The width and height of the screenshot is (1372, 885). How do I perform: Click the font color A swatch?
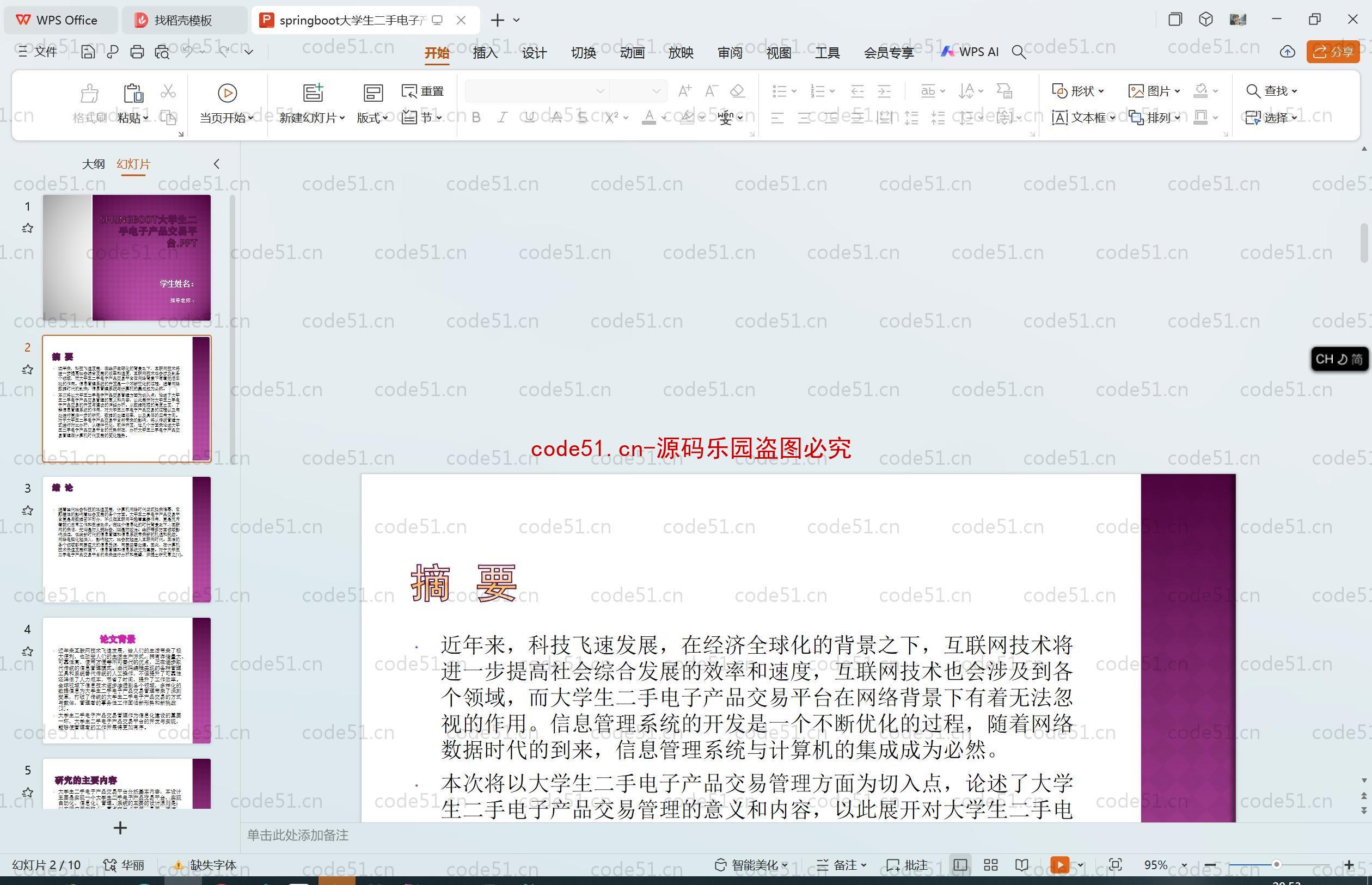649,118
